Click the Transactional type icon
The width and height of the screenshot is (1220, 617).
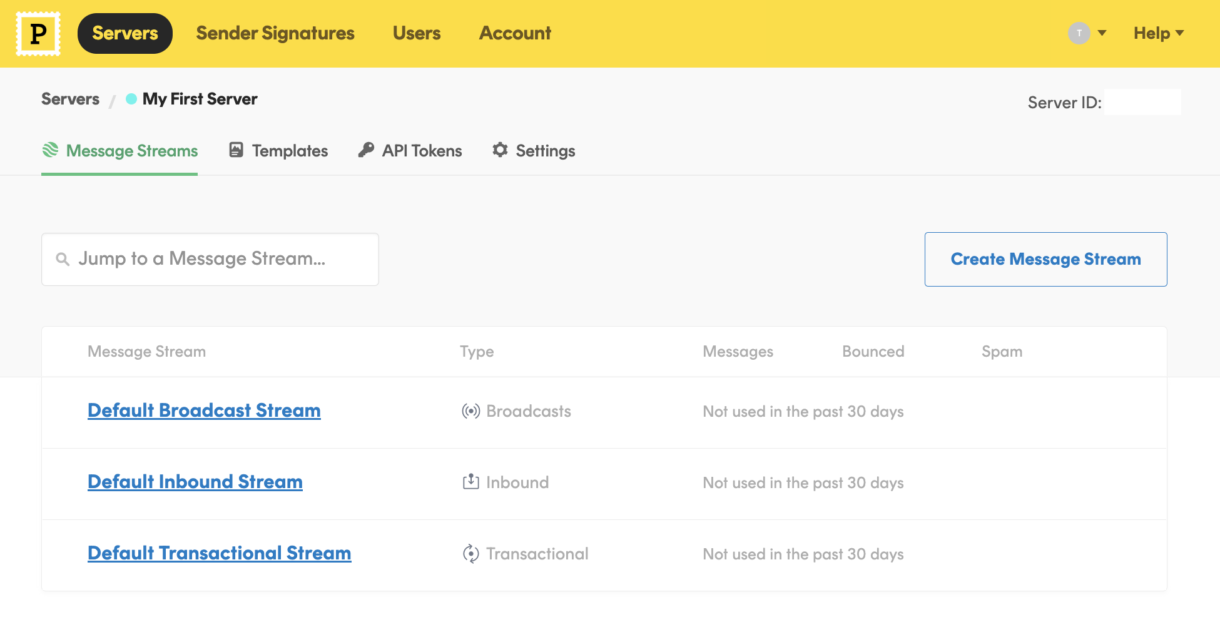(x=470, y=554)
